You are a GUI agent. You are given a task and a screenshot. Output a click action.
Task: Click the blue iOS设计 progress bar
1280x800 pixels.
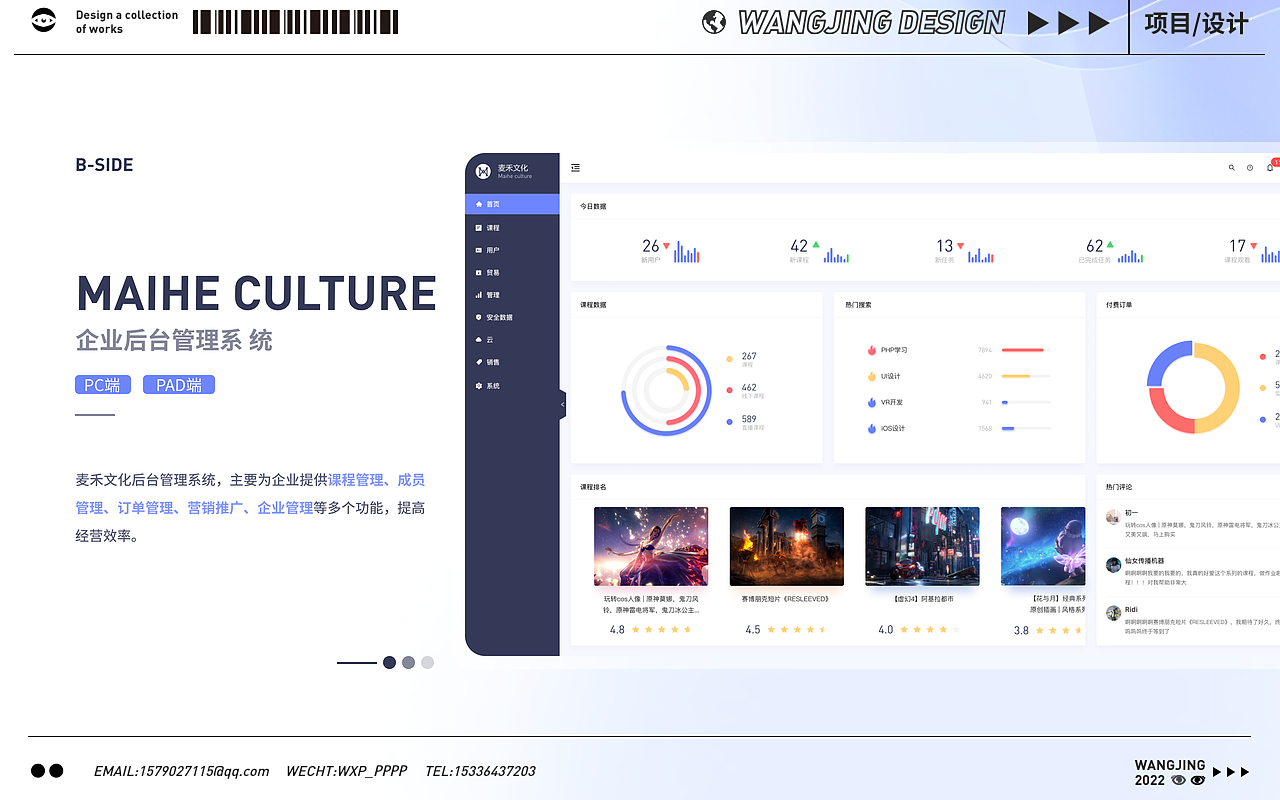[1008, 428]
